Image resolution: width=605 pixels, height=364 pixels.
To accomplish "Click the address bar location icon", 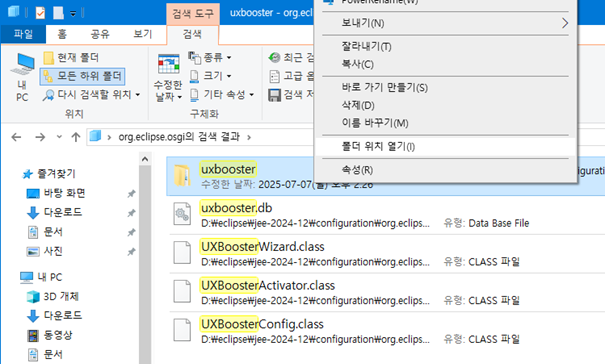I will point(95,136).
